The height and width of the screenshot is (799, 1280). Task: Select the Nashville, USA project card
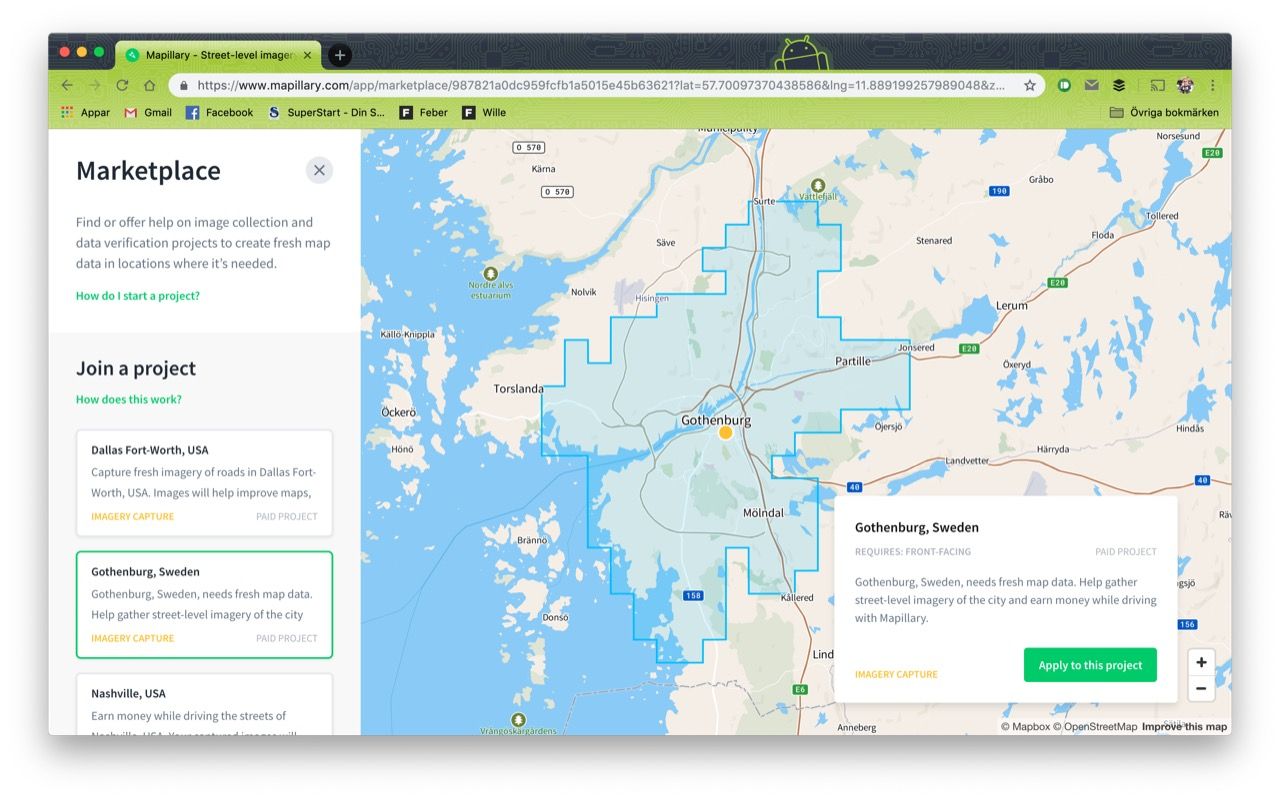pos(204,705)
